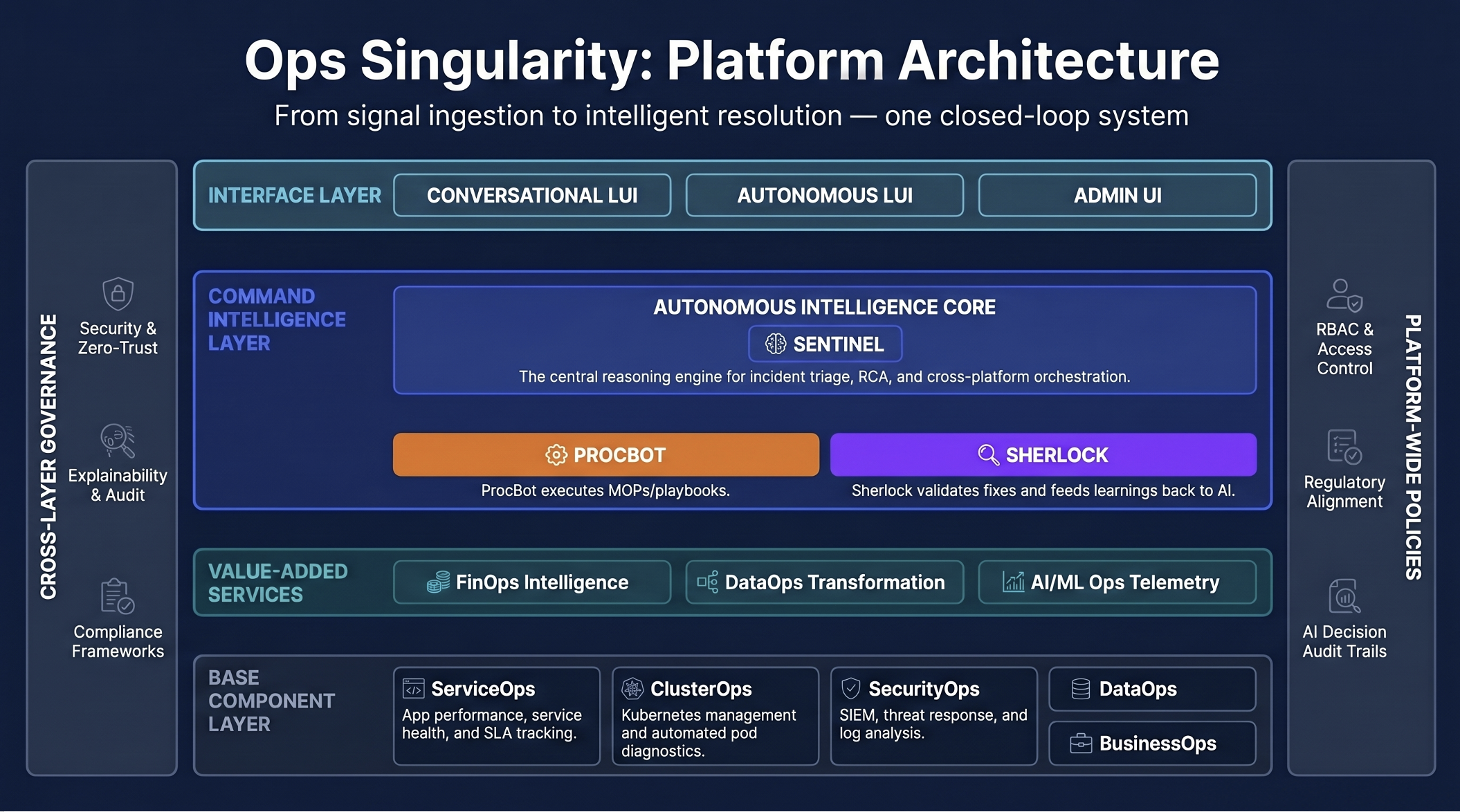Click the RBAC & Access Control user icon
This screenshot has width=1460, height=812.
tap(1344, 295)
